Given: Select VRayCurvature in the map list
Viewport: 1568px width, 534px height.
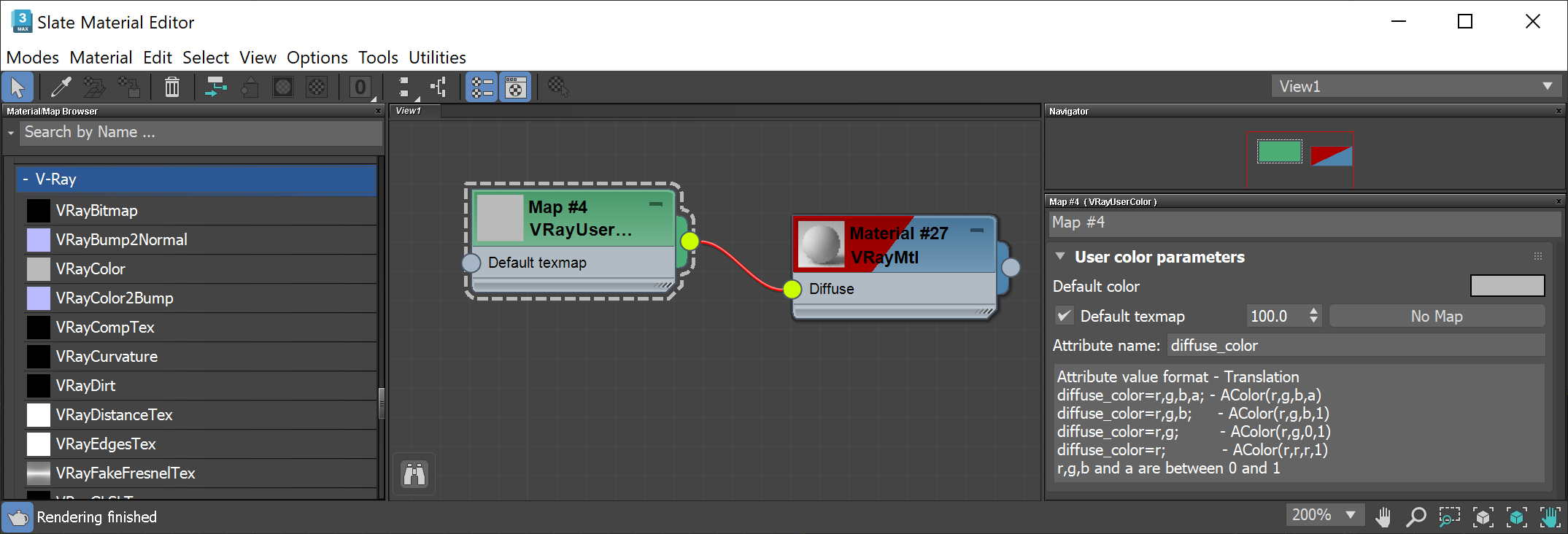Looking at the screenshot, I should coord(201,357).
